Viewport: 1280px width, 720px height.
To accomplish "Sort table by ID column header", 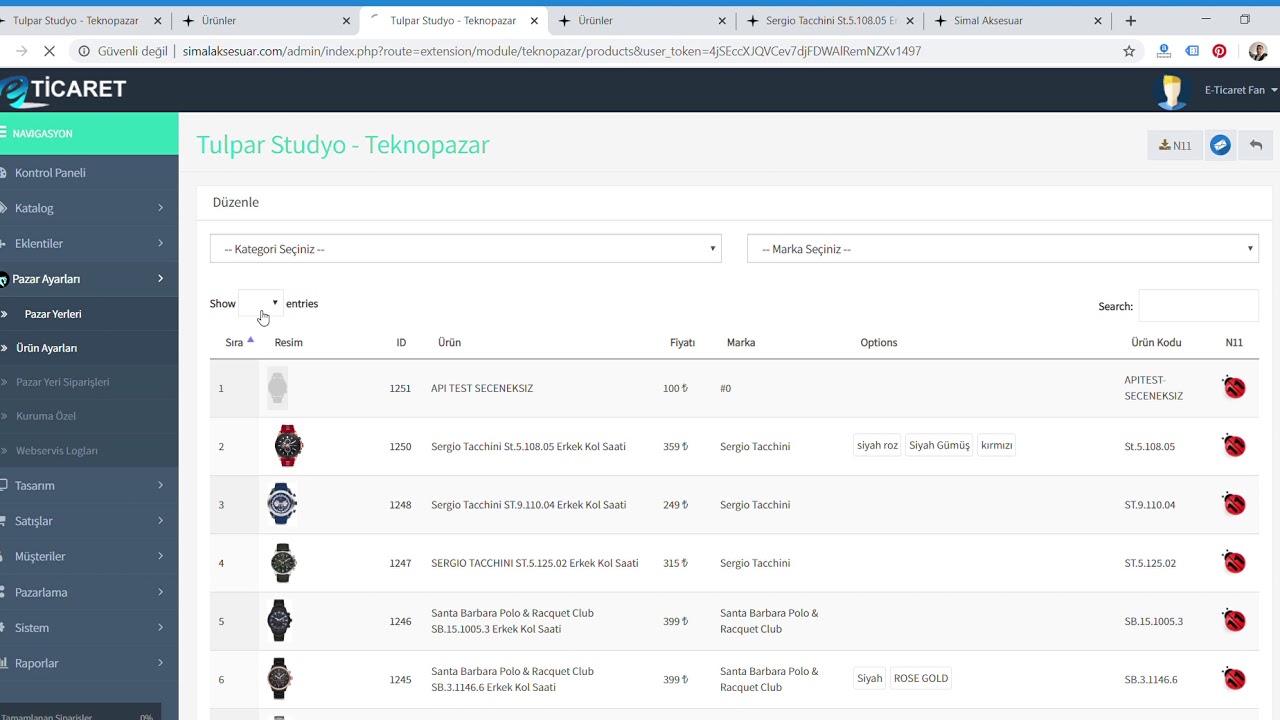I will (401, 342).
